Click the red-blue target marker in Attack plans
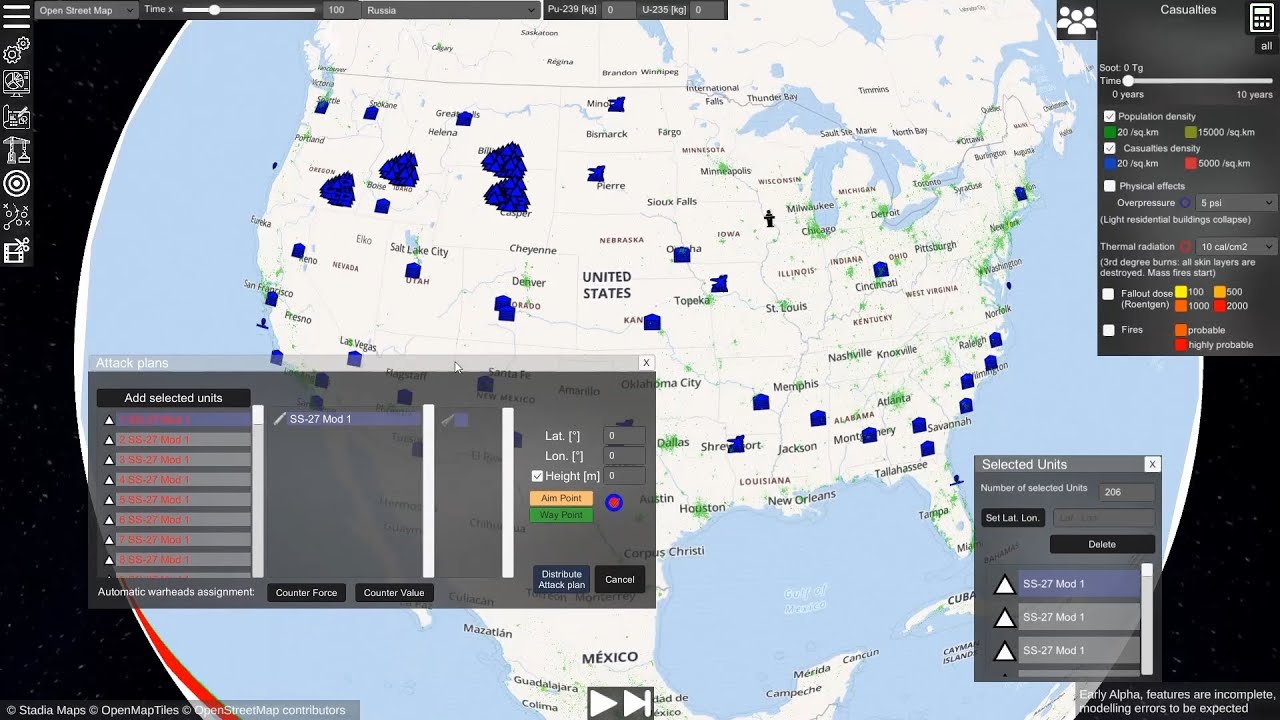1280x720 pixels. click(614, 502)
